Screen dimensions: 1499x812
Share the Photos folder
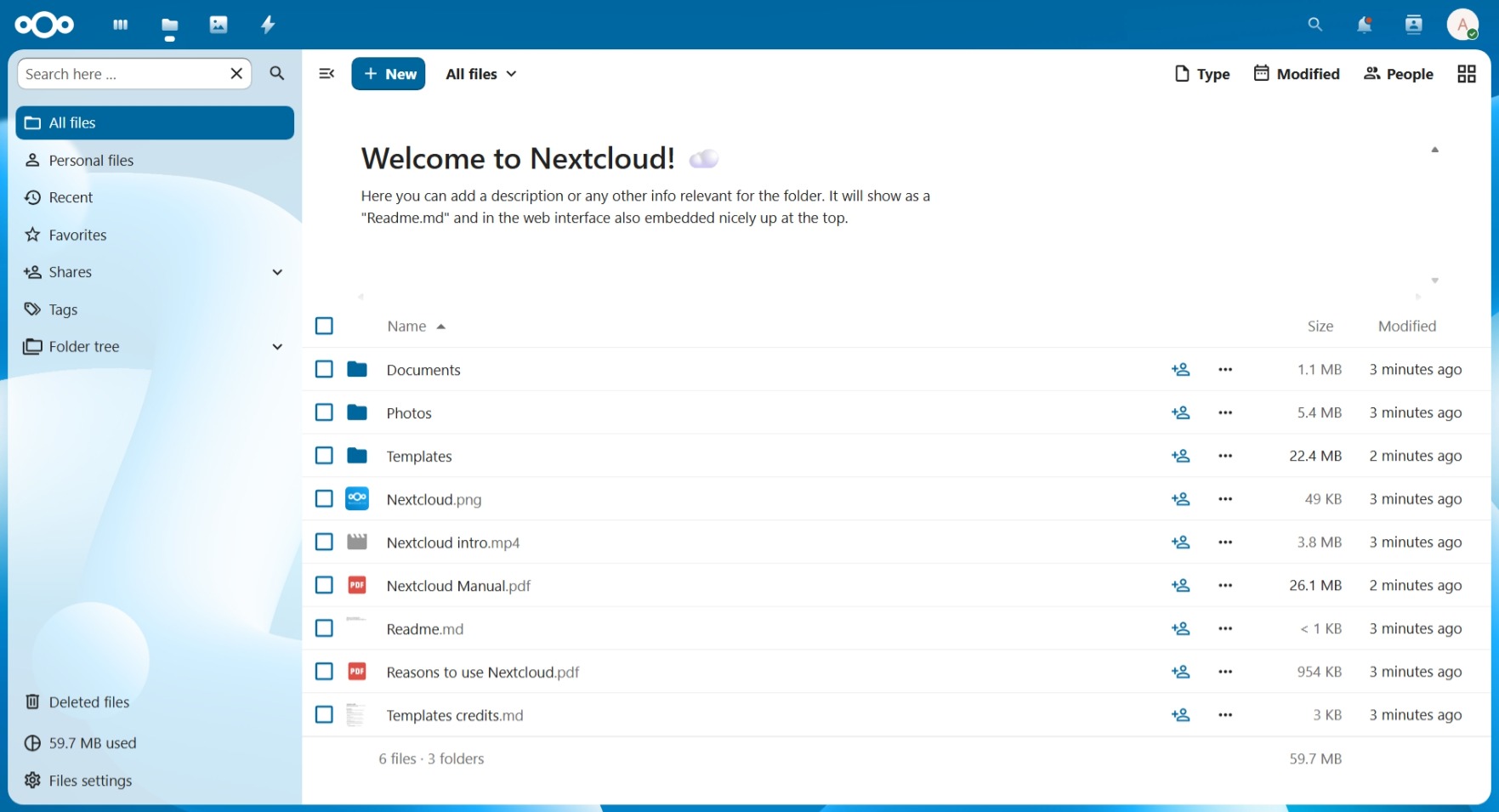[x=1181, y=413]
